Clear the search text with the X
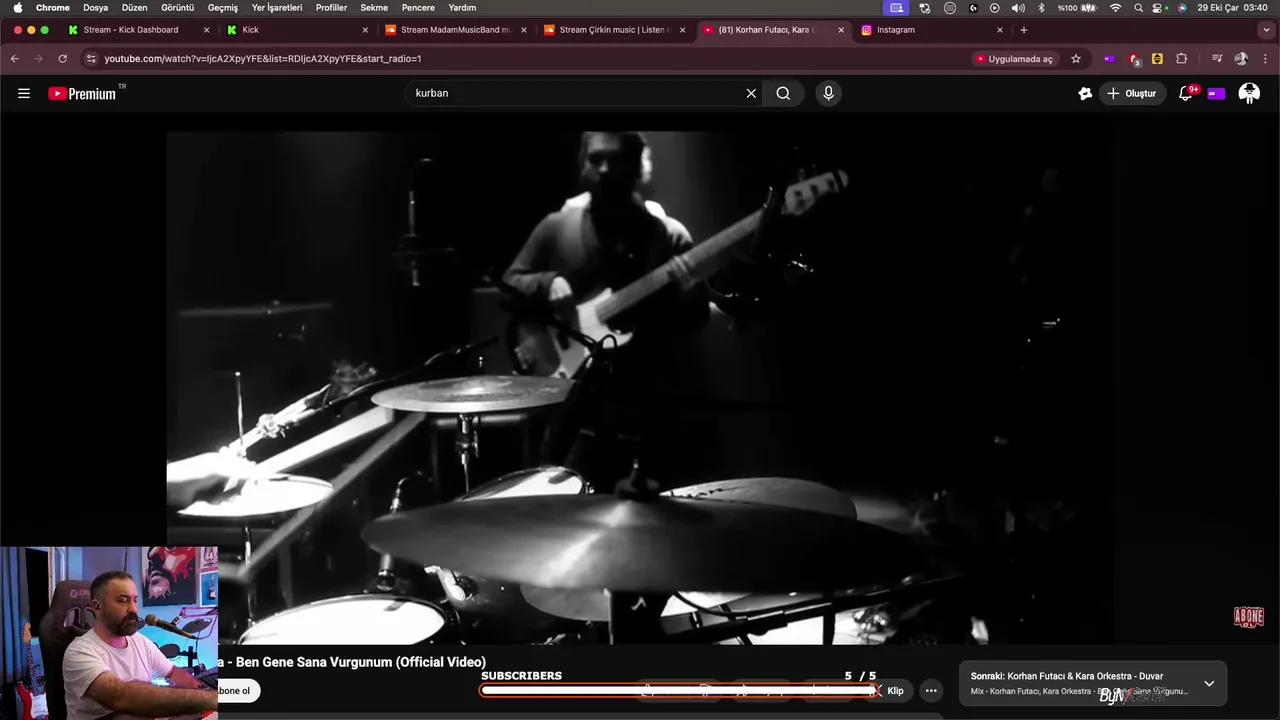 pyautogui.click(x=751, y=93)
